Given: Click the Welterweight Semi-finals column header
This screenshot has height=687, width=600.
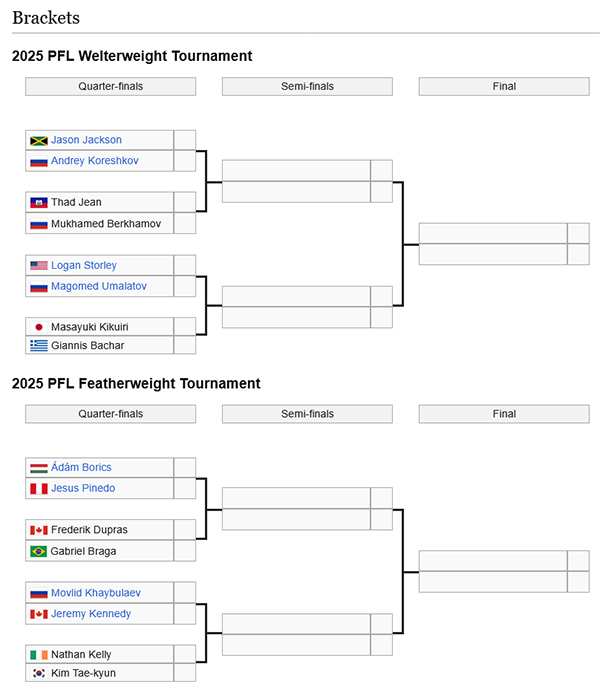Looking at the screenshot, I should [307, 86].
